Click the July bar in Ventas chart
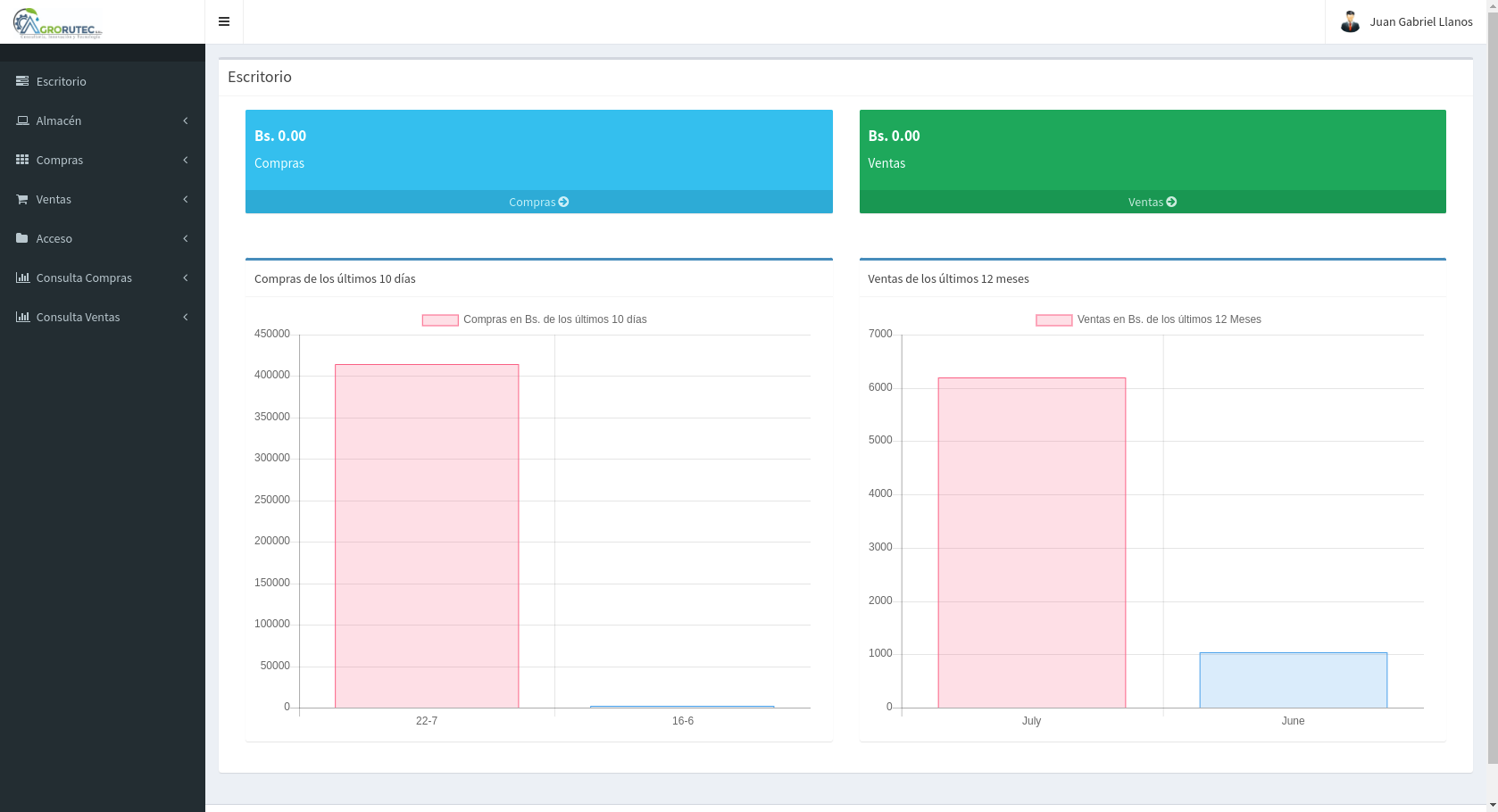 pyautogui.click(x=1031, y=543)
